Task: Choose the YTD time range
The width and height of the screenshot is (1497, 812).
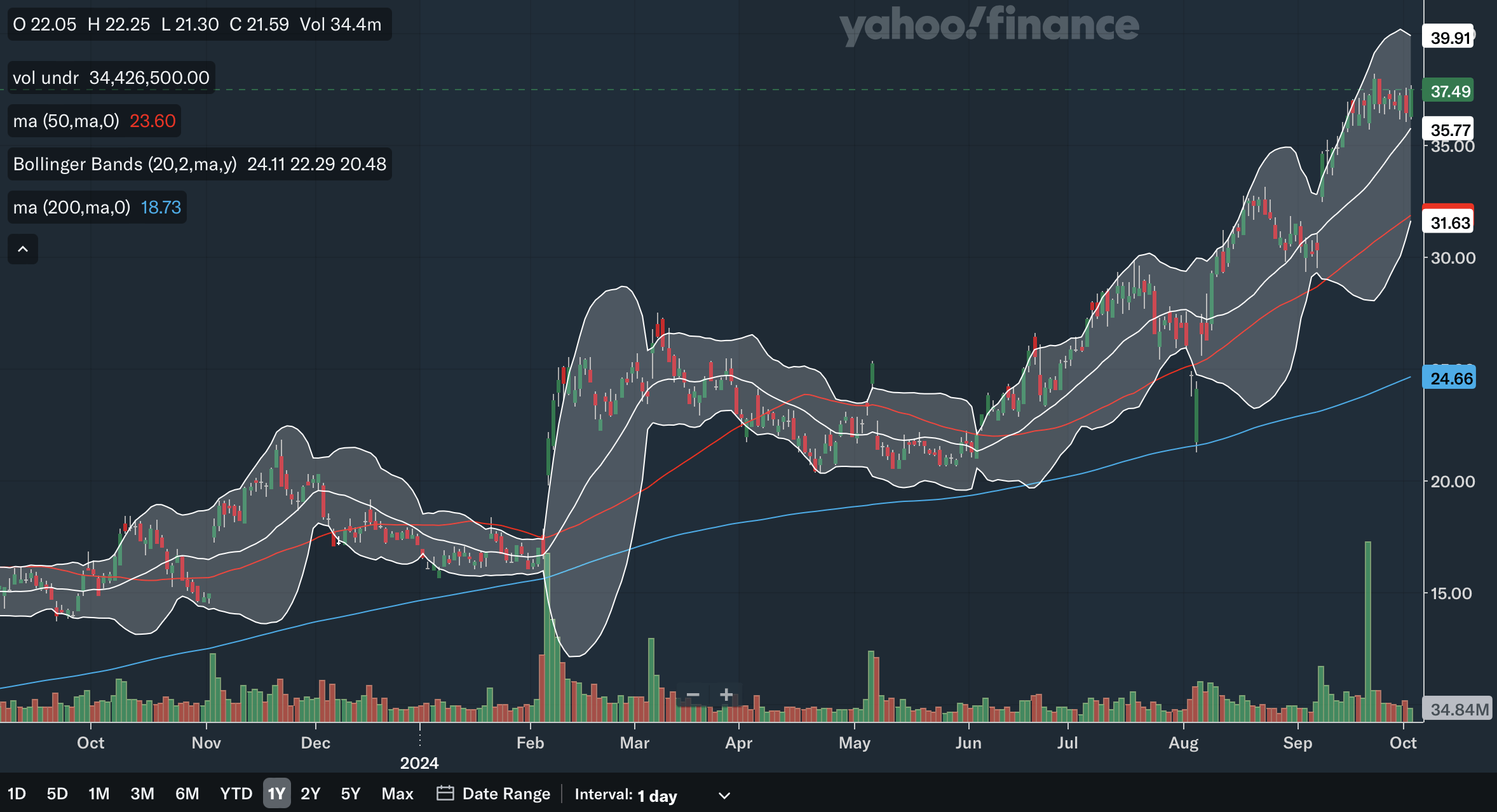Action: click(236, 794)
